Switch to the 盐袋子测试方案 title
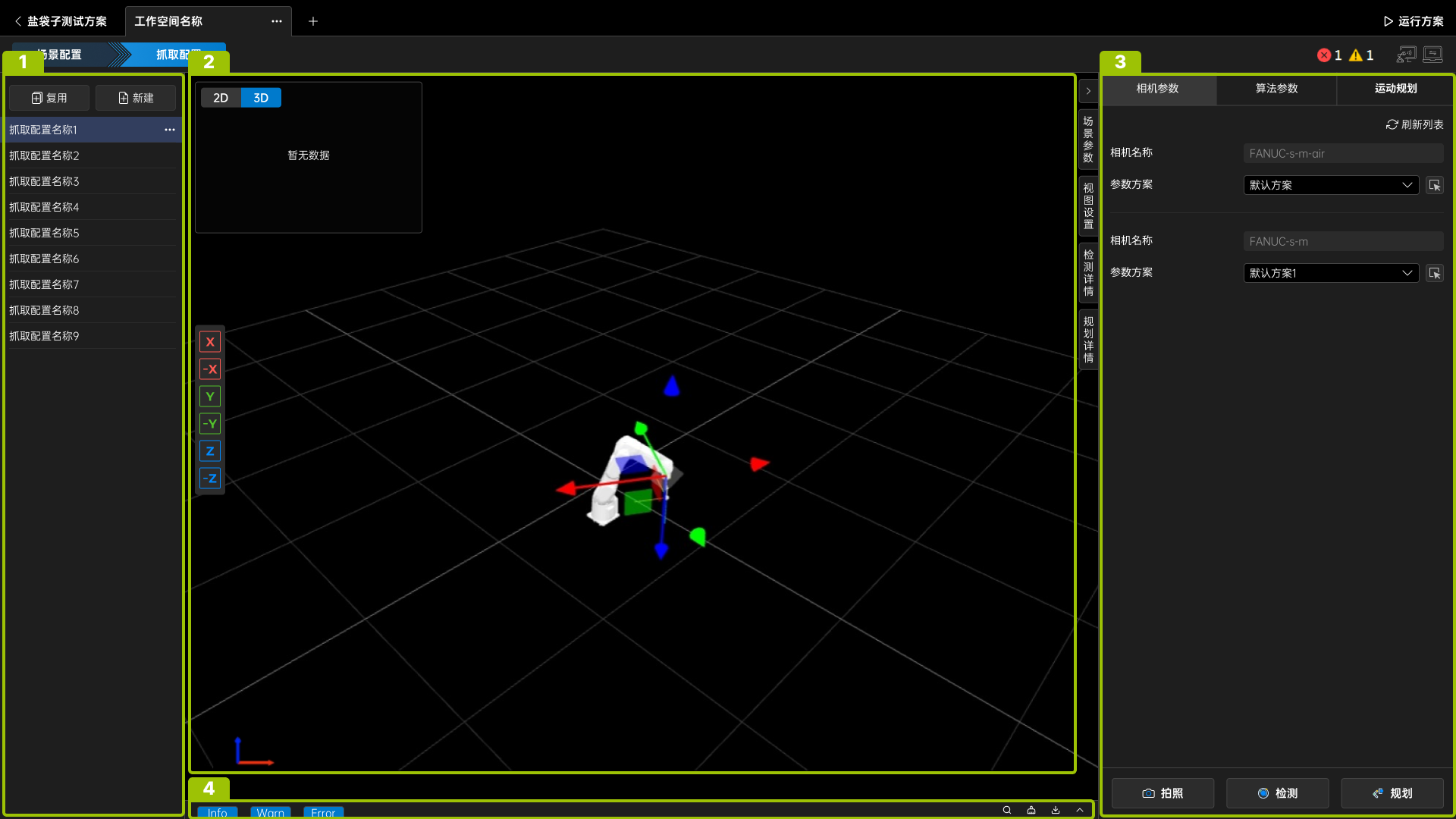 (x=67, y=21)
